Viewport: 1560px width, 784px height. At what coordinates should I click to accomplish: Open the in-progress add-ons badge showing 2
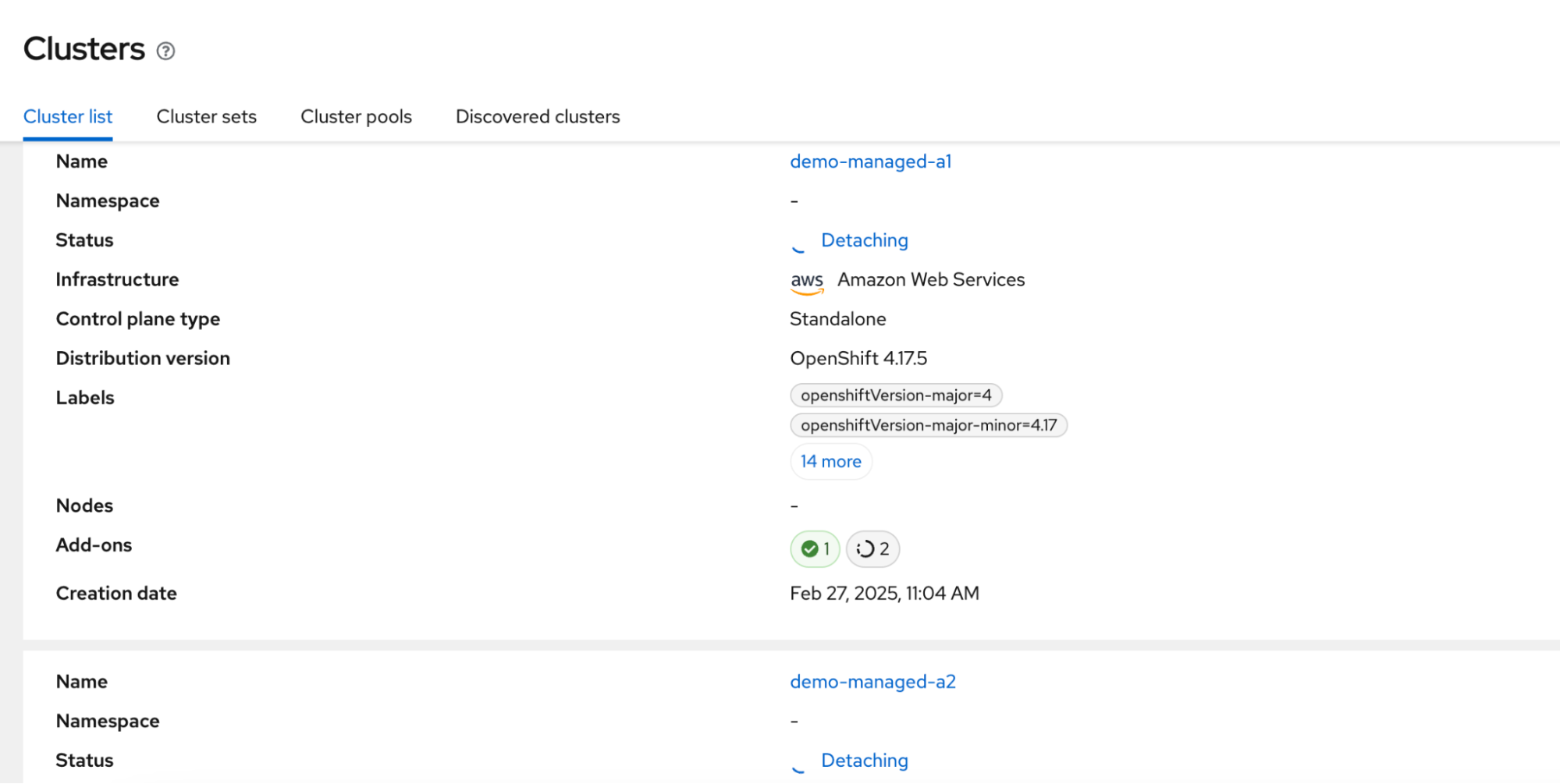(872, 549)
